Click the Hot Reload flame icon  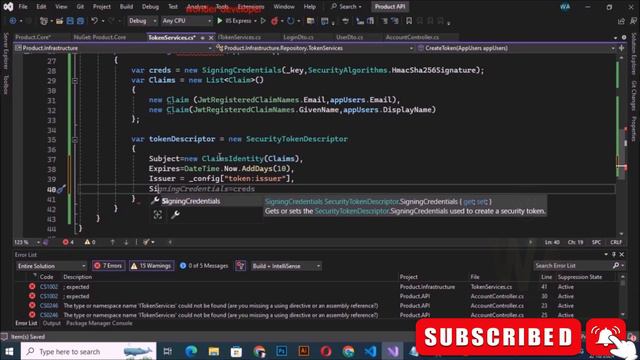coord(275,20)
